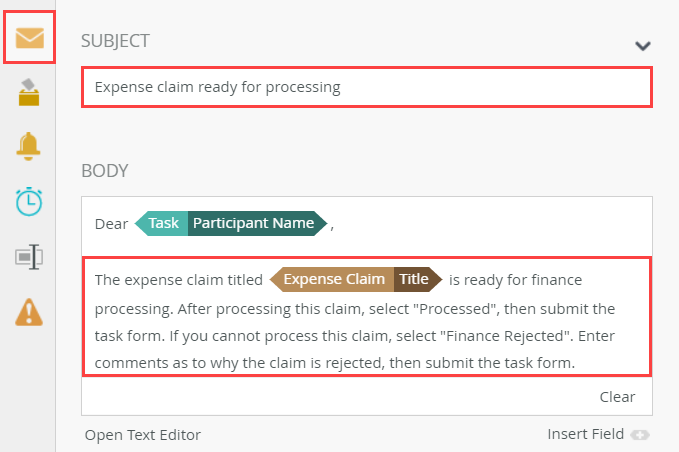The image size is (679, 452).
Task: Open the bell notification settings icon
Action: click(x=29, y=146)
